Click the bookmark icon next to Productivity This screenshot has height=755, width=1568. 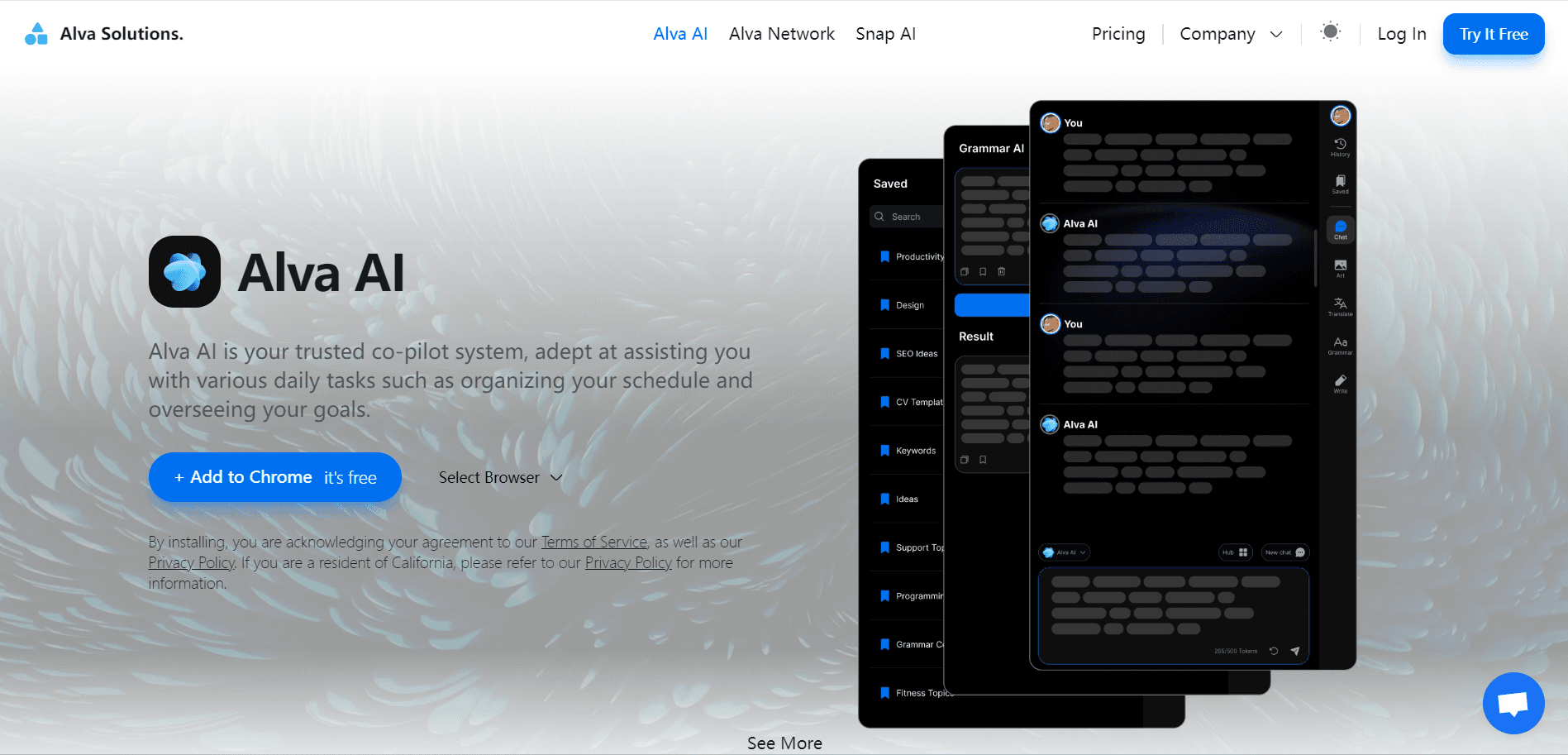[884, 256]
